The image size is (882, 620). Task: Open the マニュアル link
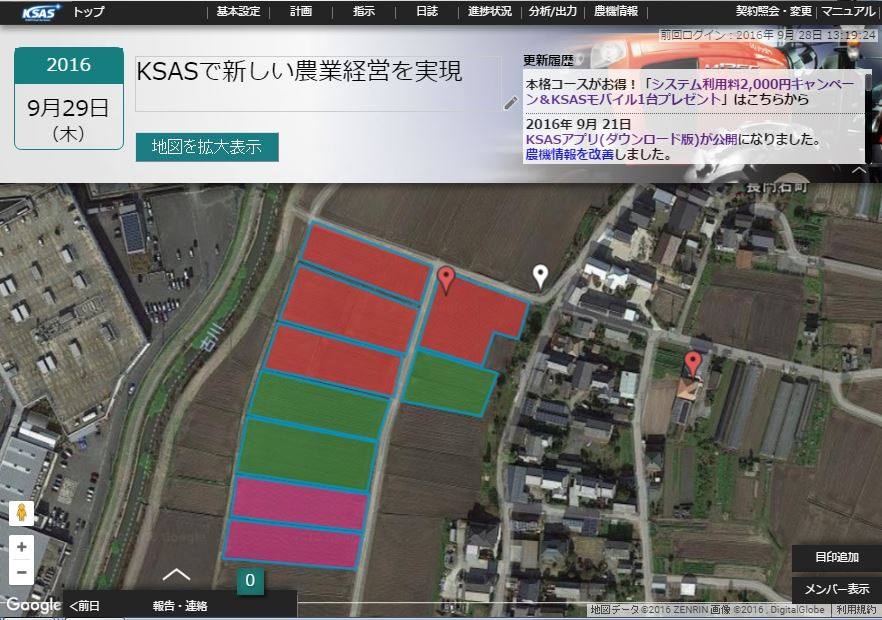848,11
